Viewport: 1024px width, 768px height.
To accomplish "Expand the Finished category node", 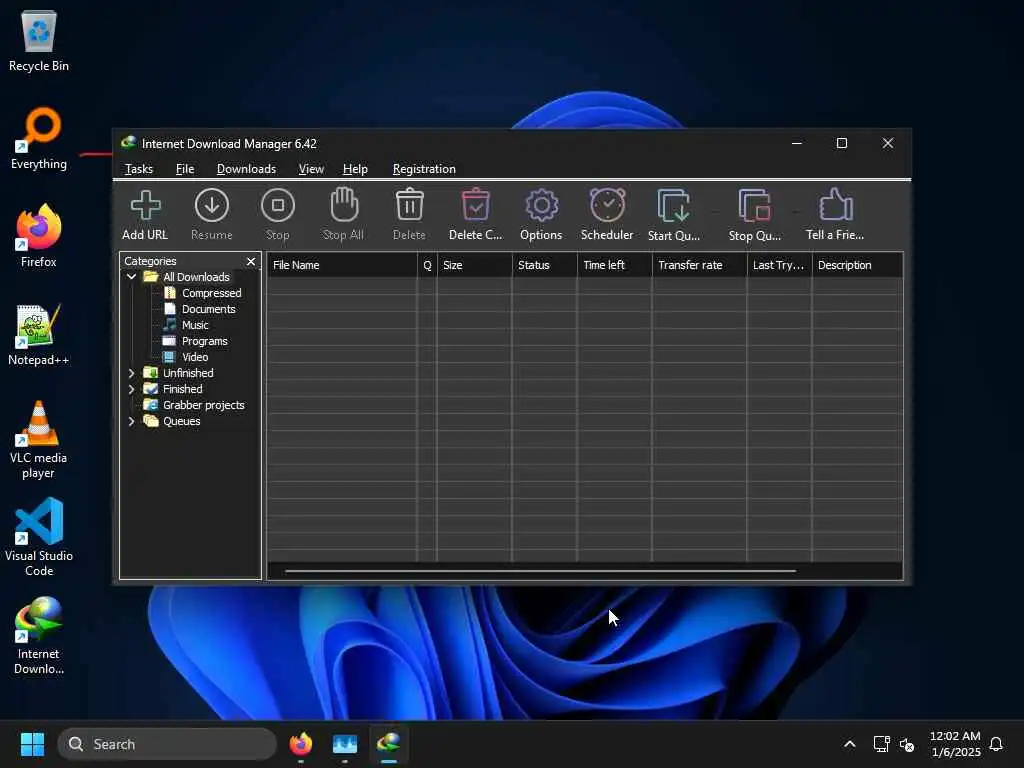I will point(131,389).
